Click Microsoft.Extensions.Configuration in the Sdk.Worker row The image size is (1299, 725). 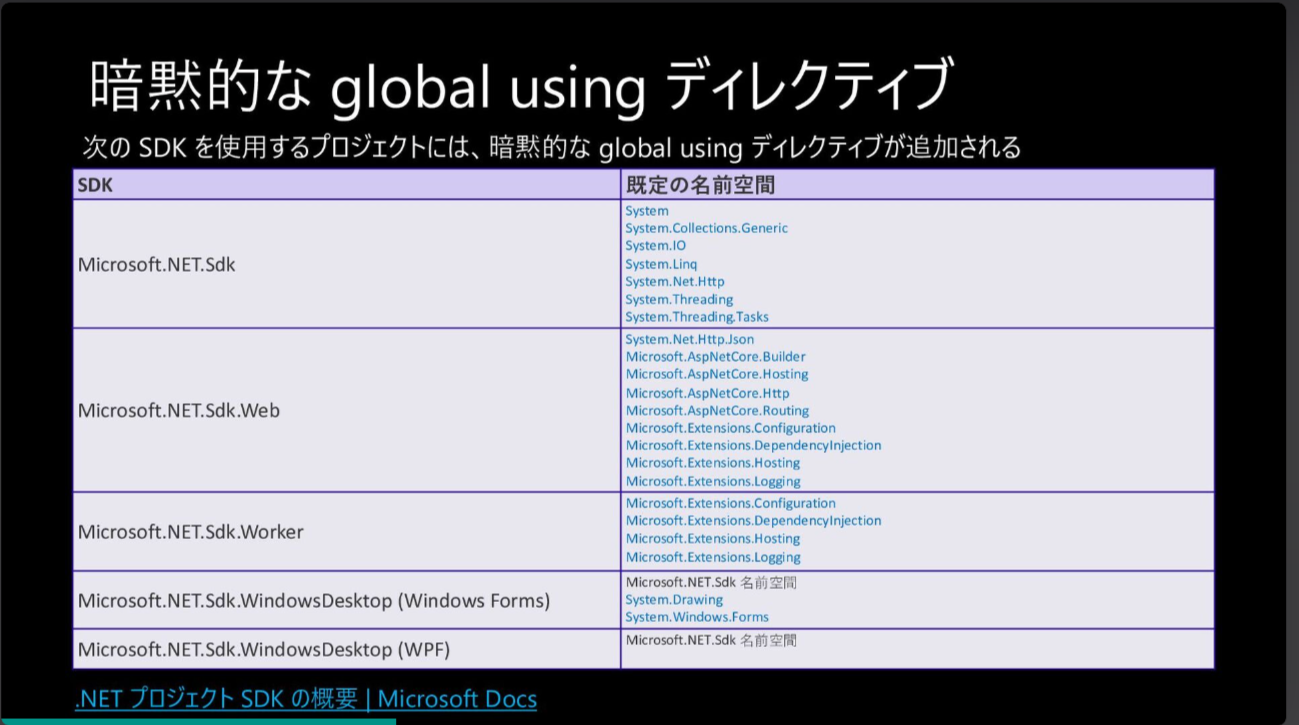coord(730,503)
